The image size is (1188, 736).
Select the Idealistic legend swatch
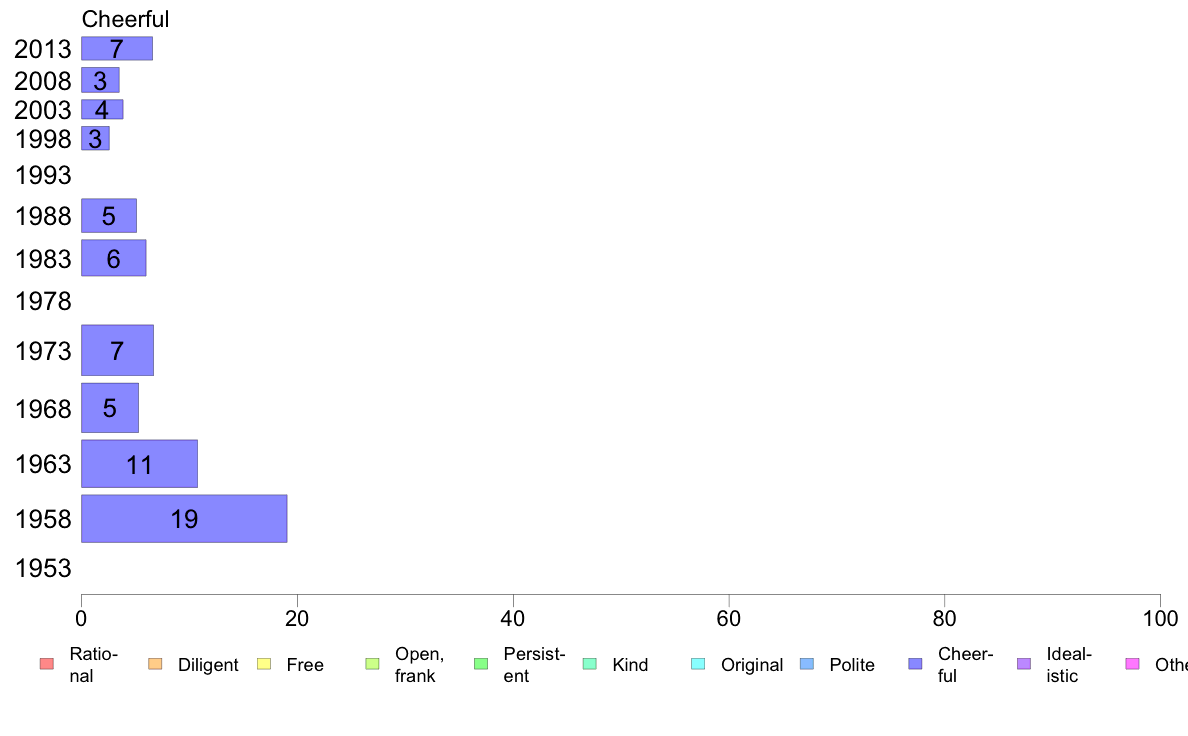pyautogui.click(x=1024, y=664)
